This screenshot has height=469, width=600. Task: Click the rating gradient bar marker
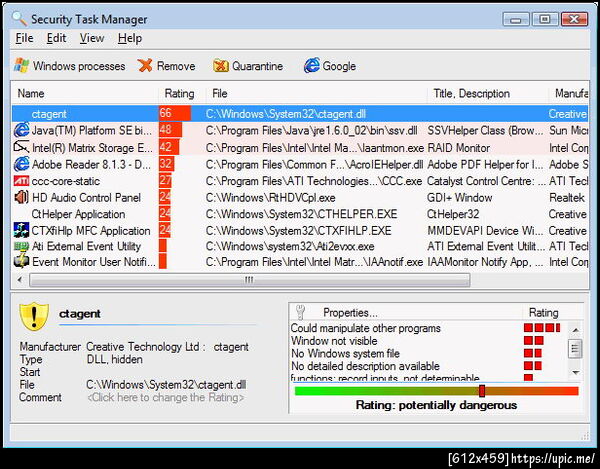click(482, 391)
